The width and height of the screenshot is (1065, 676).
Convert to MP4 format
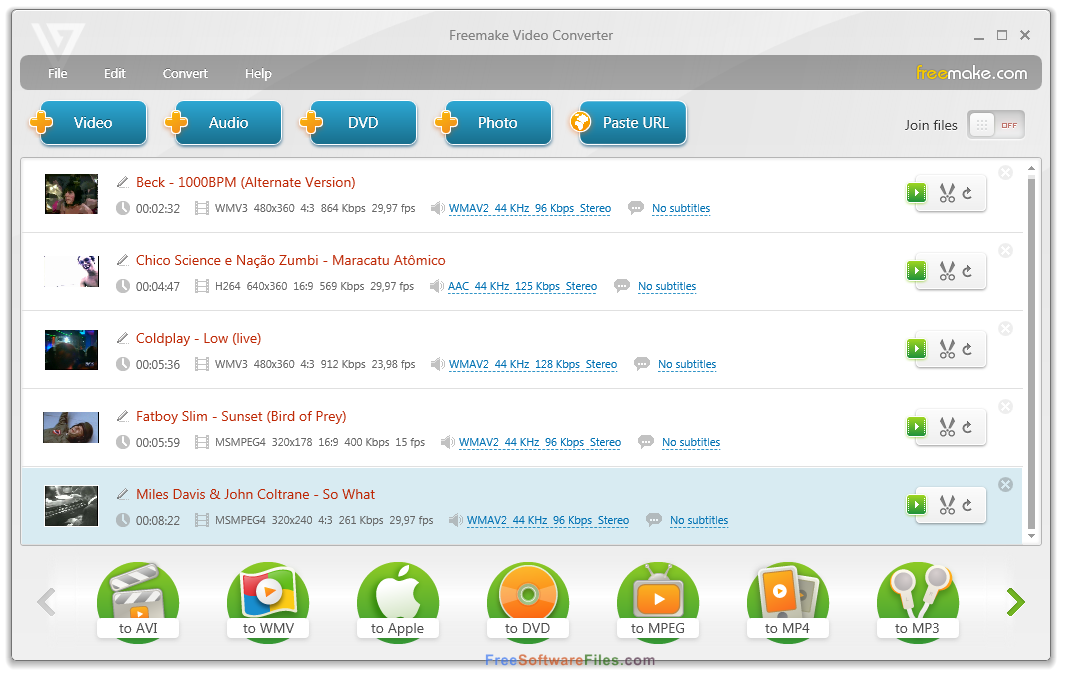coord(788,602)
